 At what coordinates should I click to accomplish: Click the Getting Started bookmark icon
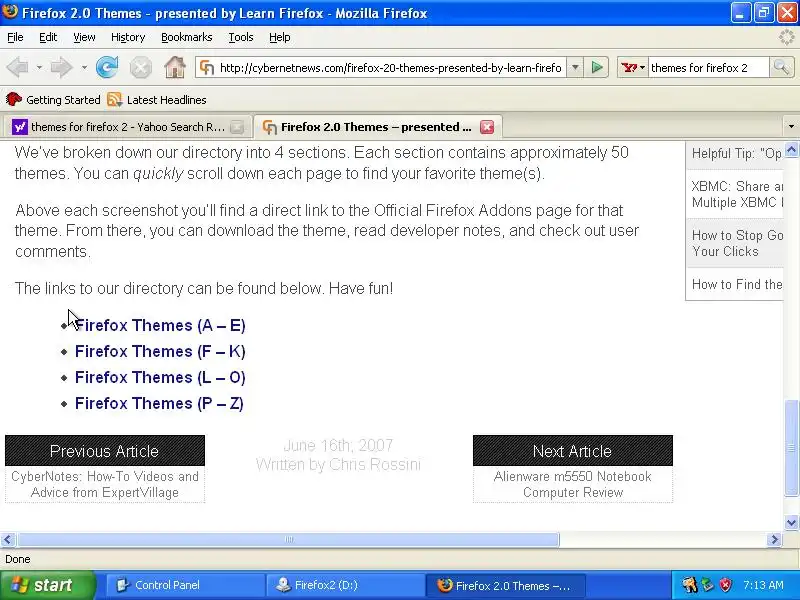click(14, 99)
